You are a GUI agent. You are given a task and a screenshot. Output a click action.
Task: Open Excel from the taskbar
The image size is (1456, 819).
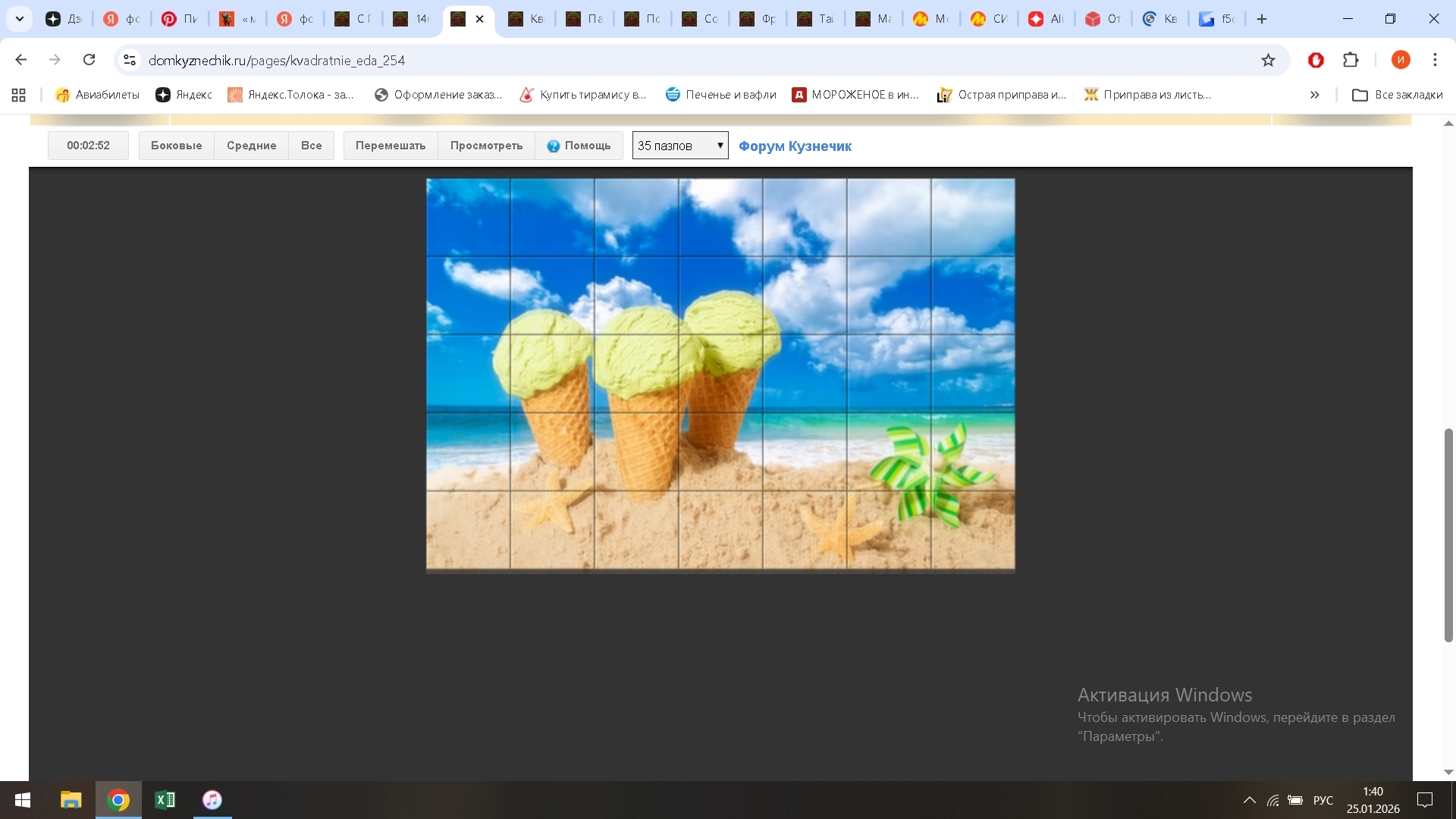pos(165,800)
